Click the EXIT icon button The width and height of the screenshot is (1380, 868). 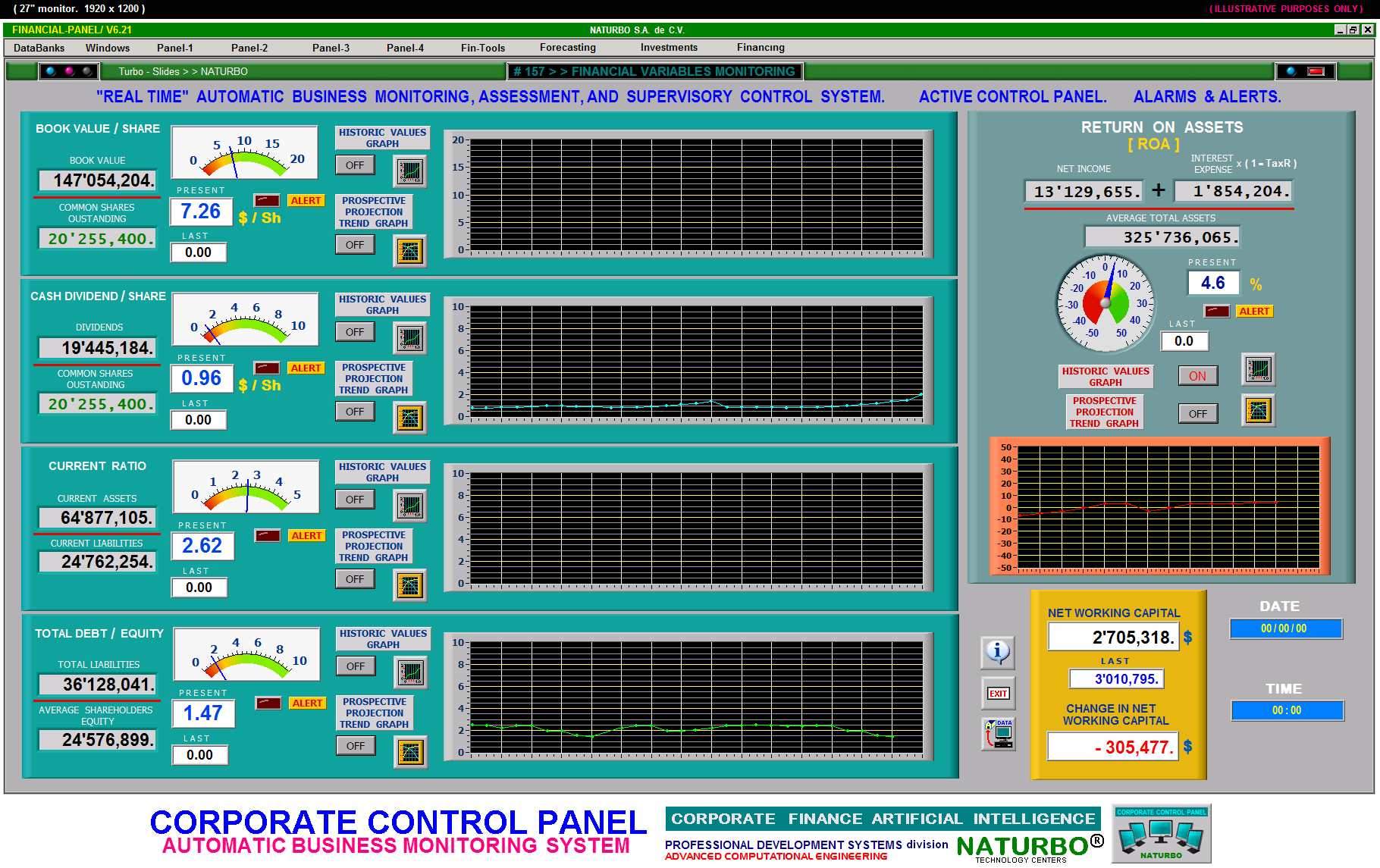(x=998, y=694)
